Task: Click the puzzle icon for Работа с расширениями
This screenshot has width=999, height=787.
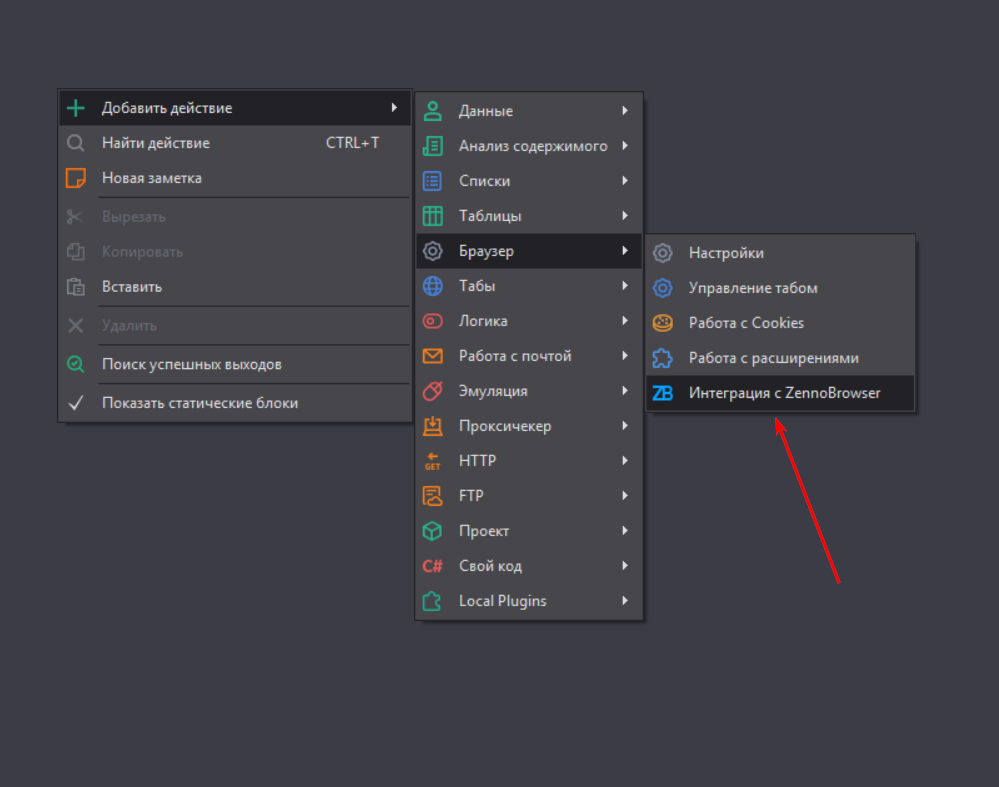Action: [x=662, y=358]
